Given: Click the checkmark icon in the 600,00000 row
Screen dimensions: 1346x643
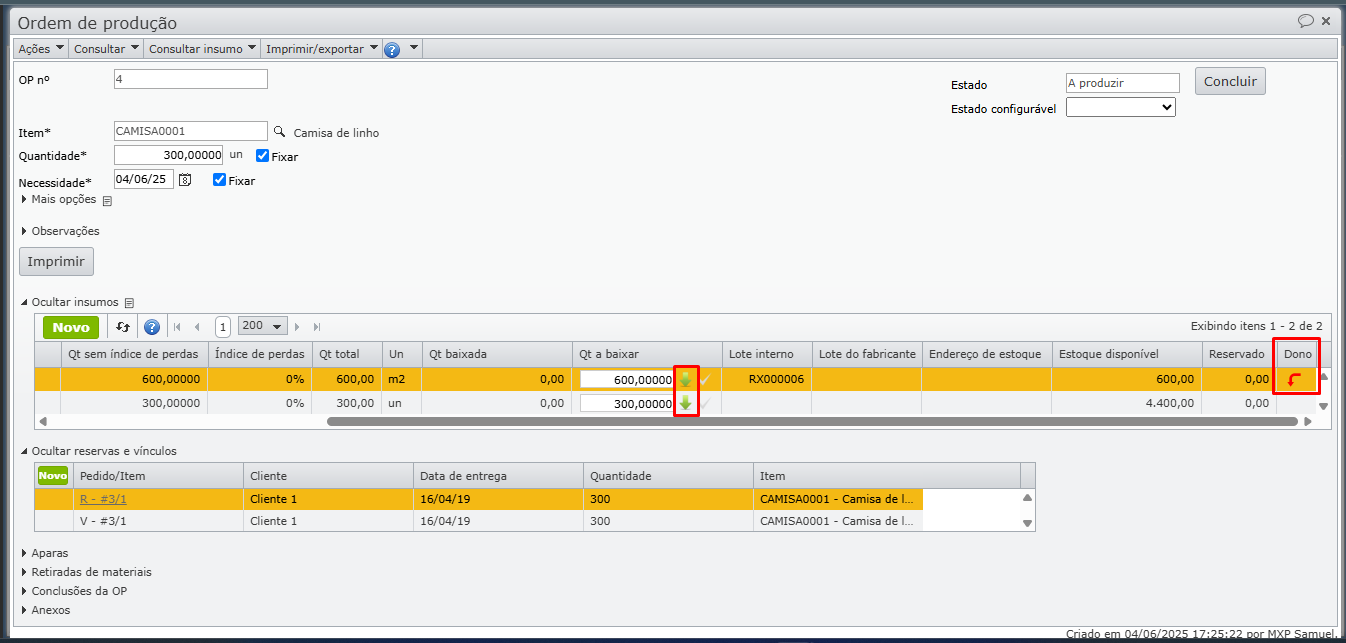Looking at the screenshot, I should pyautogui.click(x=706, y=379).
